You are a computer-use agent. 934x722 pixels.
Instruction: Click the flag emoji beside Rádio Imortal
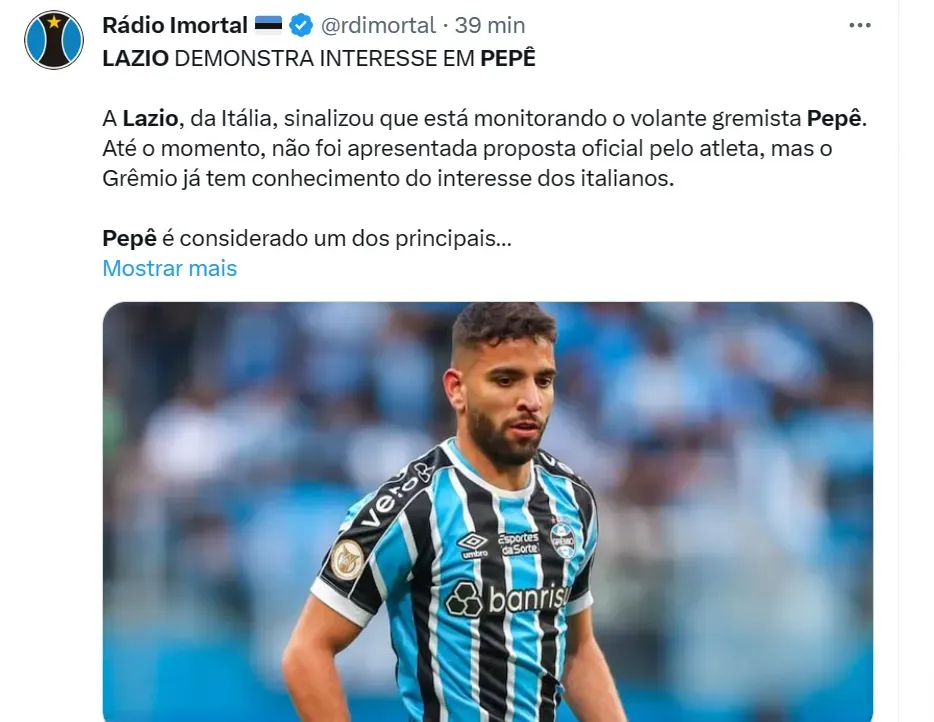(x=268, y=24)
